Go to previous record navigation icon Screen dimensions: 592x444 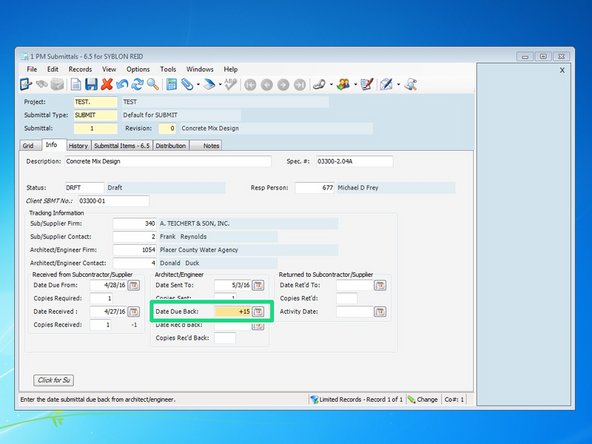click(x=267, y=85)
